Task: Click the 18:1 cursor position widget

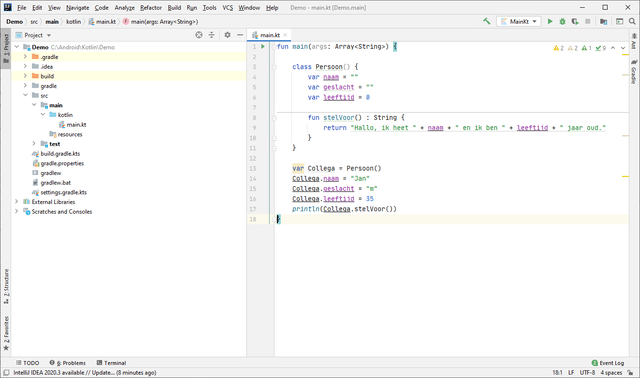Action: 557,373
